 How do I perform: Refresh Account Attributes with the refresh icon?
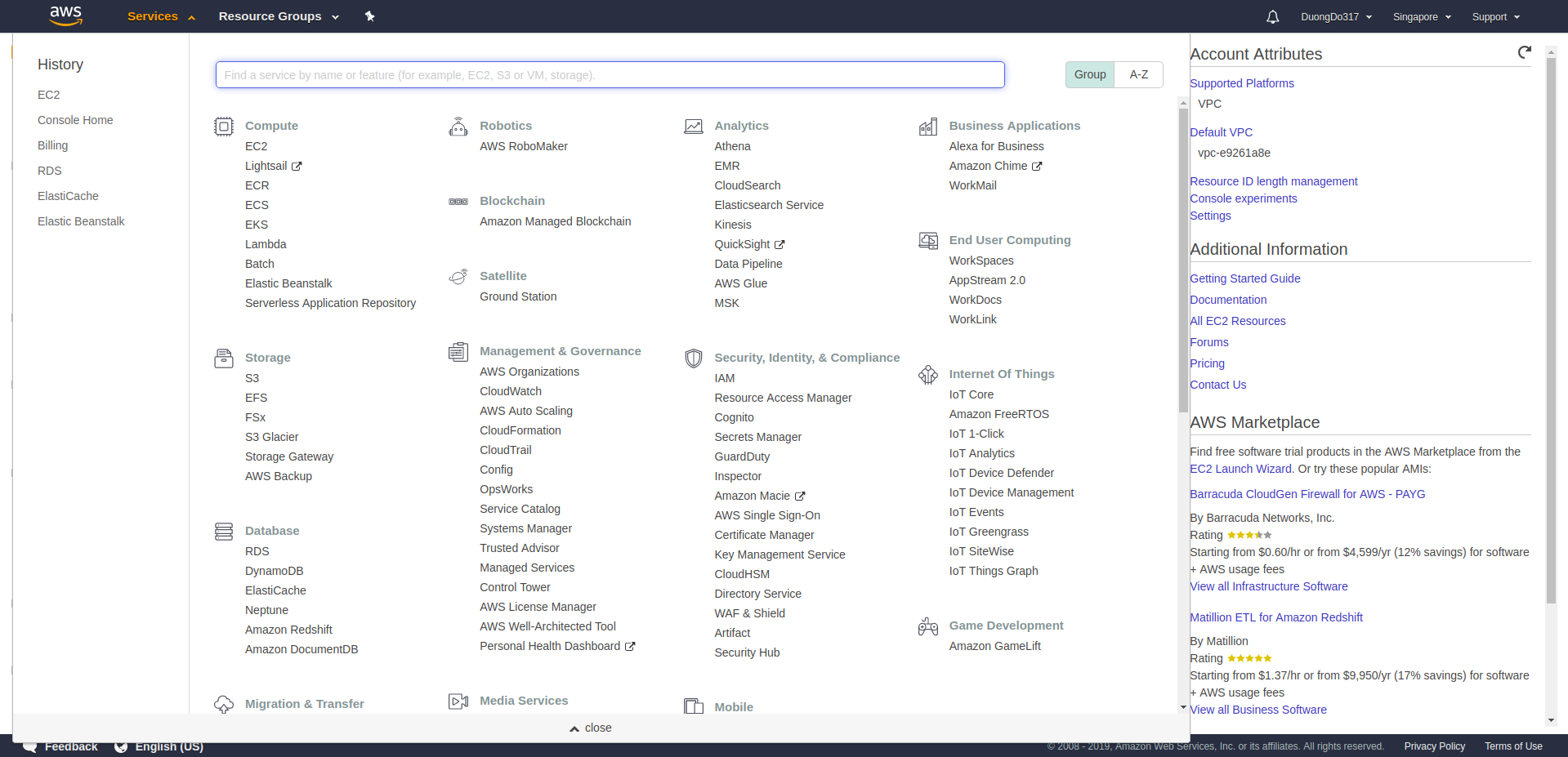(1524, 52)
